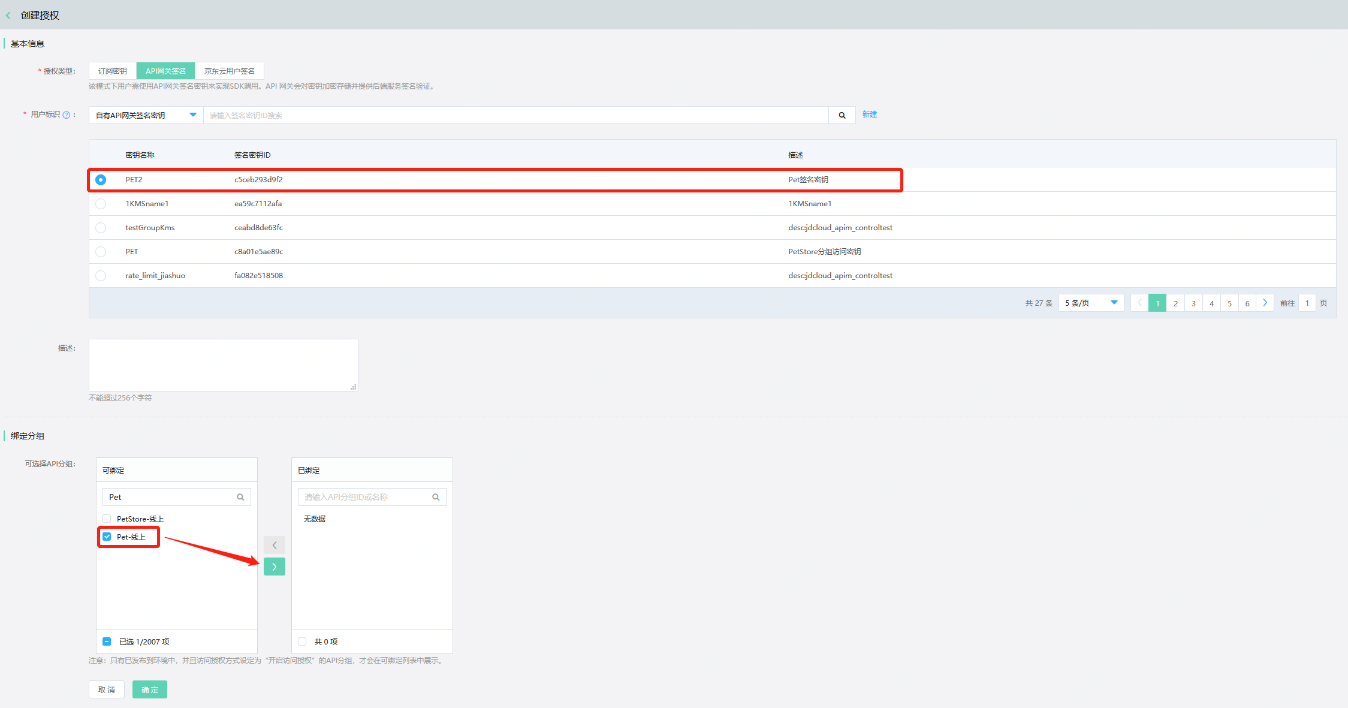
Task: Click the magnifier in the 可绑定 search box
Action: tap(238, 496)
